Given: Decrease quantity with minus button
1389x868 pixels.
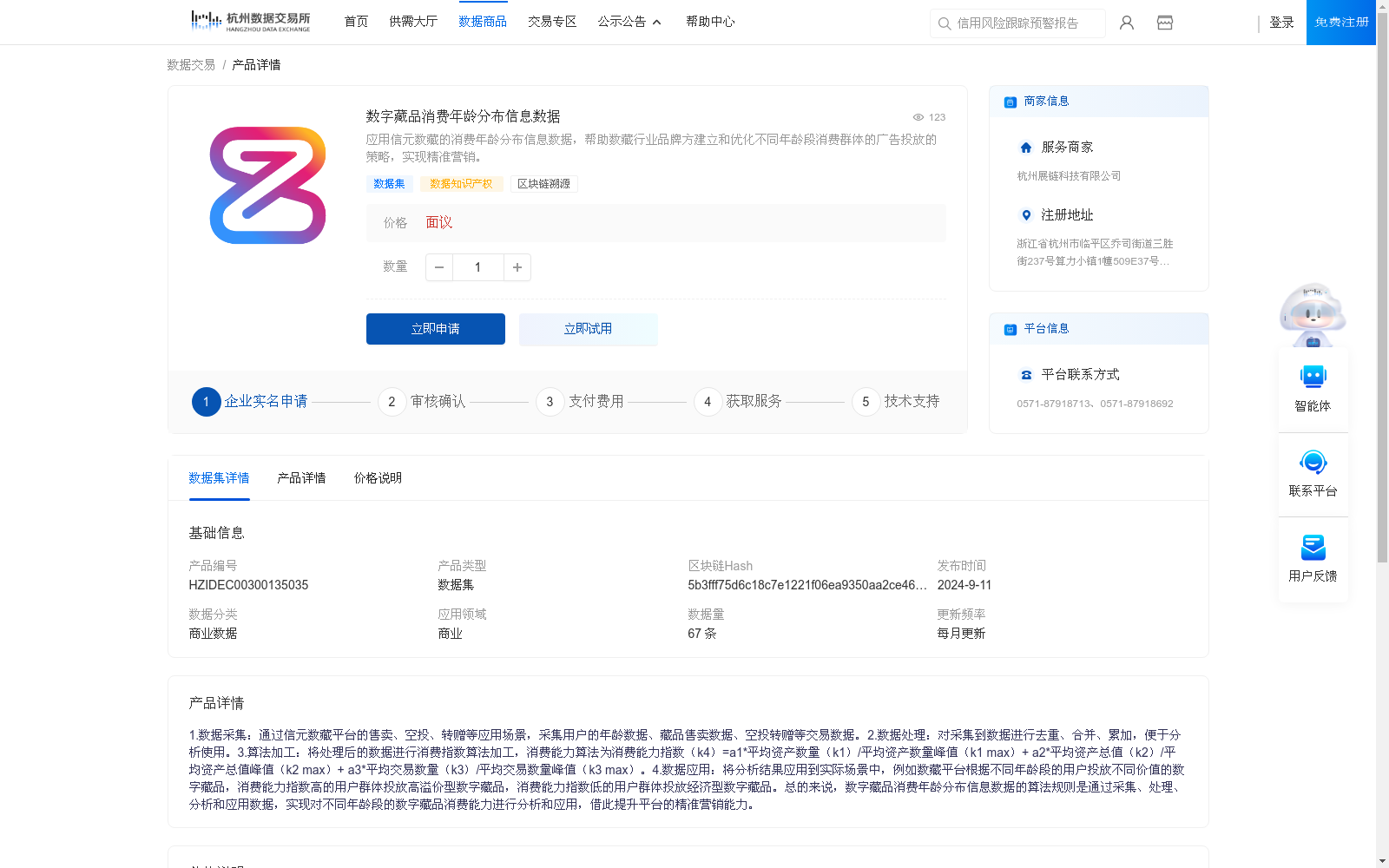Looking at the screenshot, I should (x=439, y=267).
